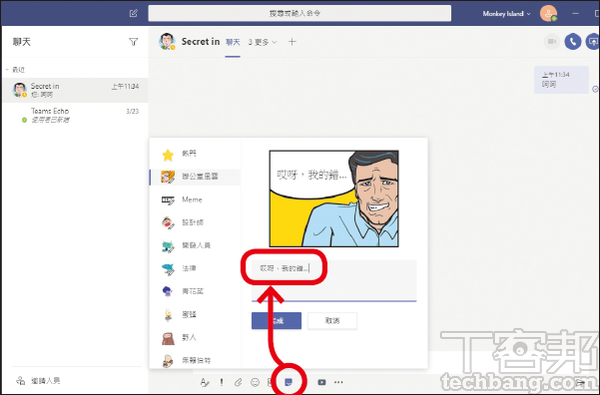The image size is (600, 395).
Task: Switch to the 聊天 tab in header
Action: coord(233,42)
